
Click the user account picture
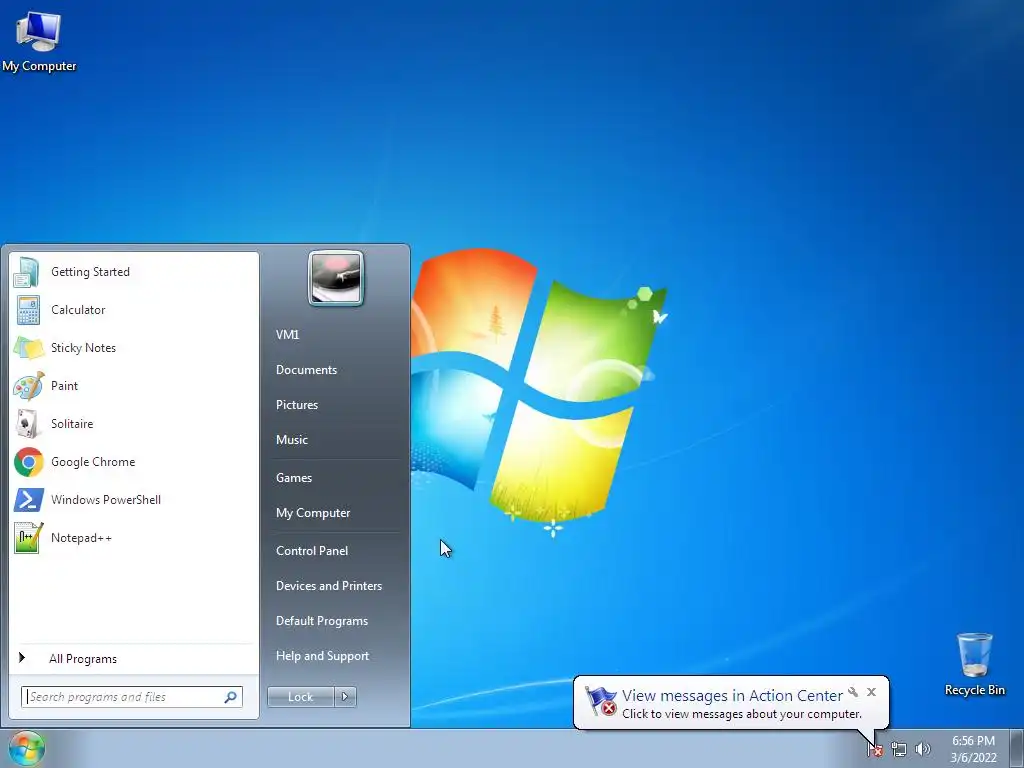pyautogui.click(x=336, y=278)
